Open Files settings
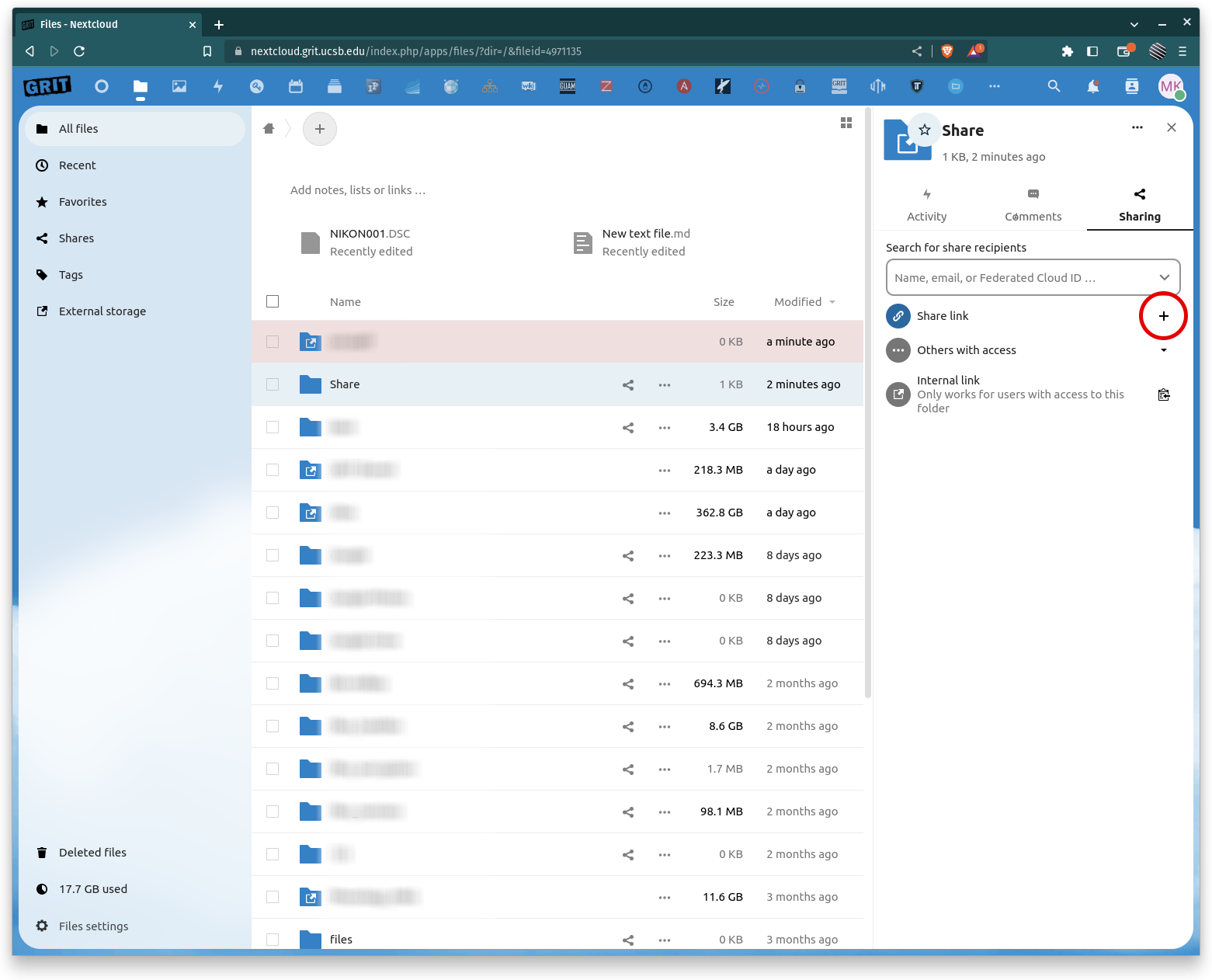This screenshot has height=980, width=1212. click(x=135, y=926)
